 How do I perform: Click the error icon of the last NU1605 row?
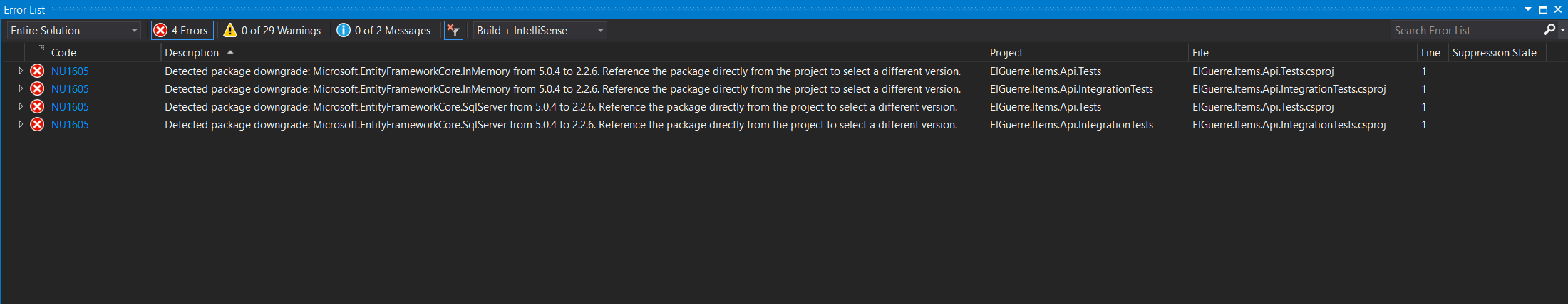tap(37, 125)
